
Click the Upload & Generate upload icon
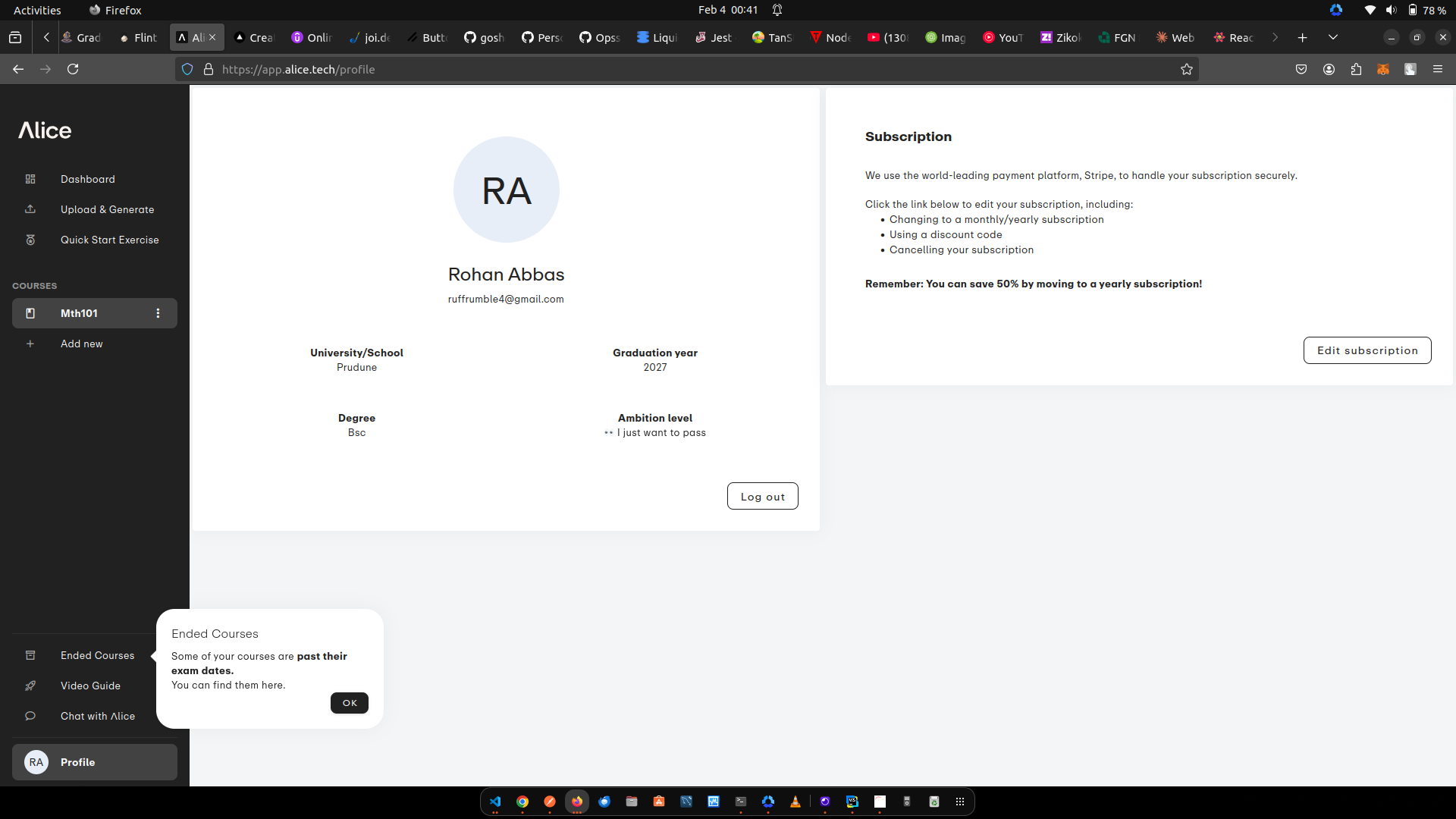(x=30, y=209)
